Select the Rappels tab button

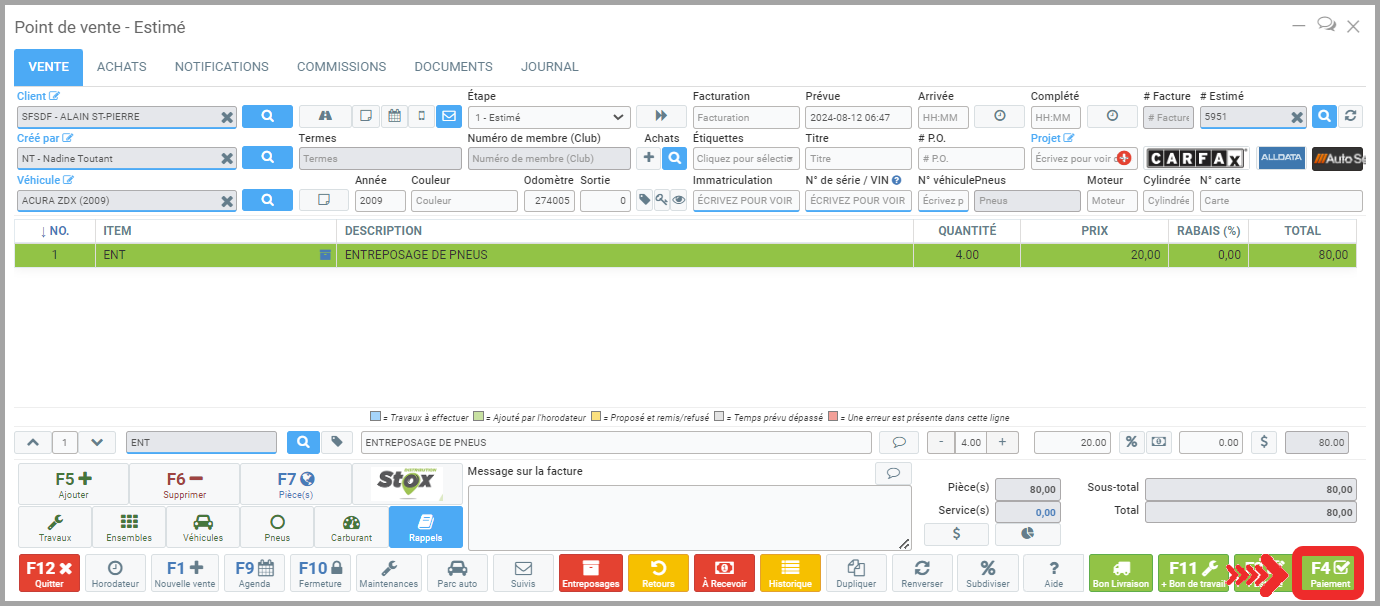(425, 526)
